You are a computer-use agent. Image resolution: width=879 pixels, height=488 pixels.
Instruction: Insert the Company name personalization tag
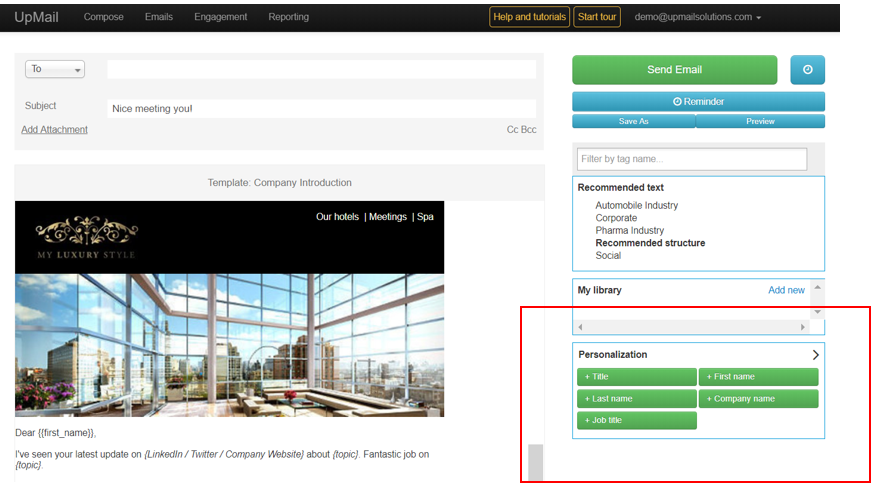point(758,398)
